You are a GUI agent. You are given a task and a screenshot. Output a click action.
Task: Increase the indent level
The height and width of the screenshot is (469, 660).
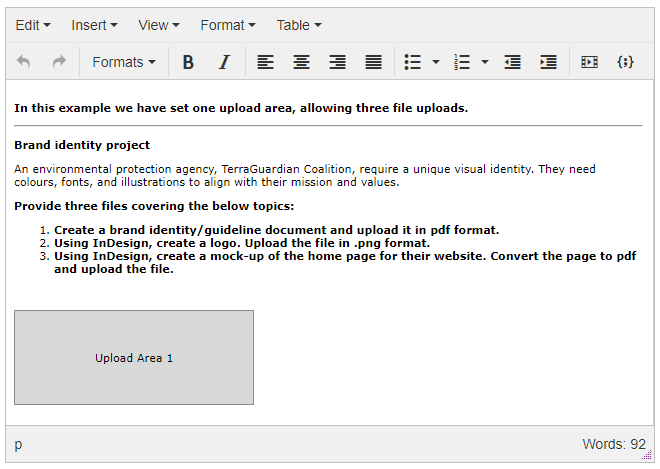pos(548,62)
